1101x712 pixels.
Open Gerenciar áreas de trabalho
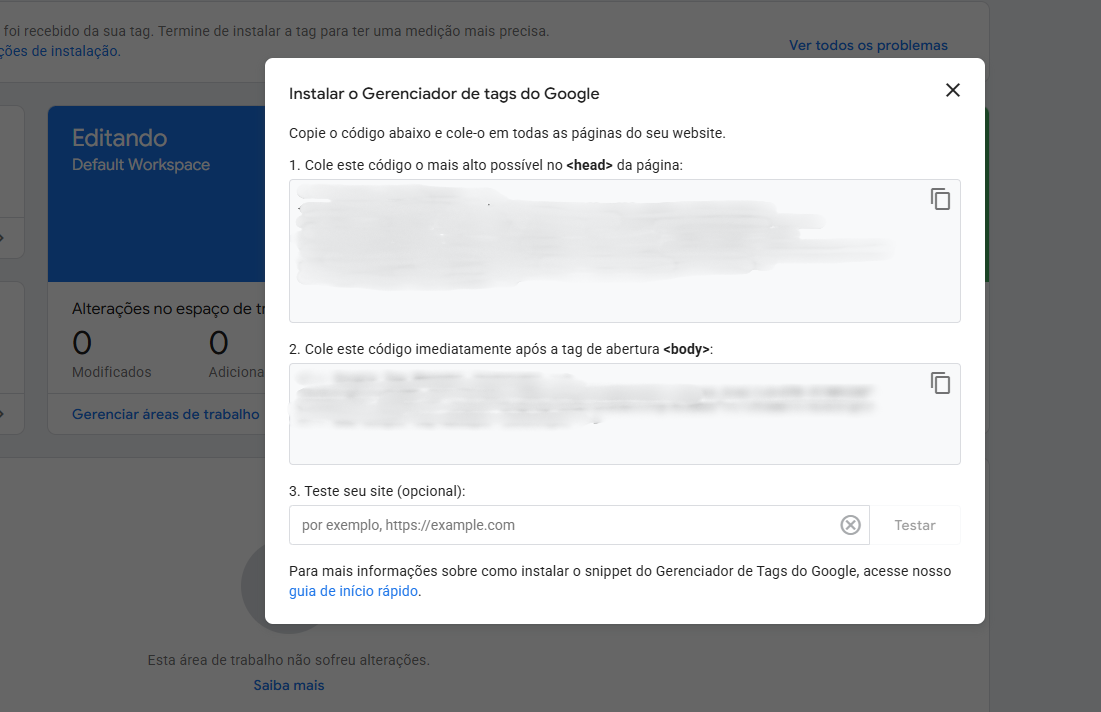coord(165,414)
